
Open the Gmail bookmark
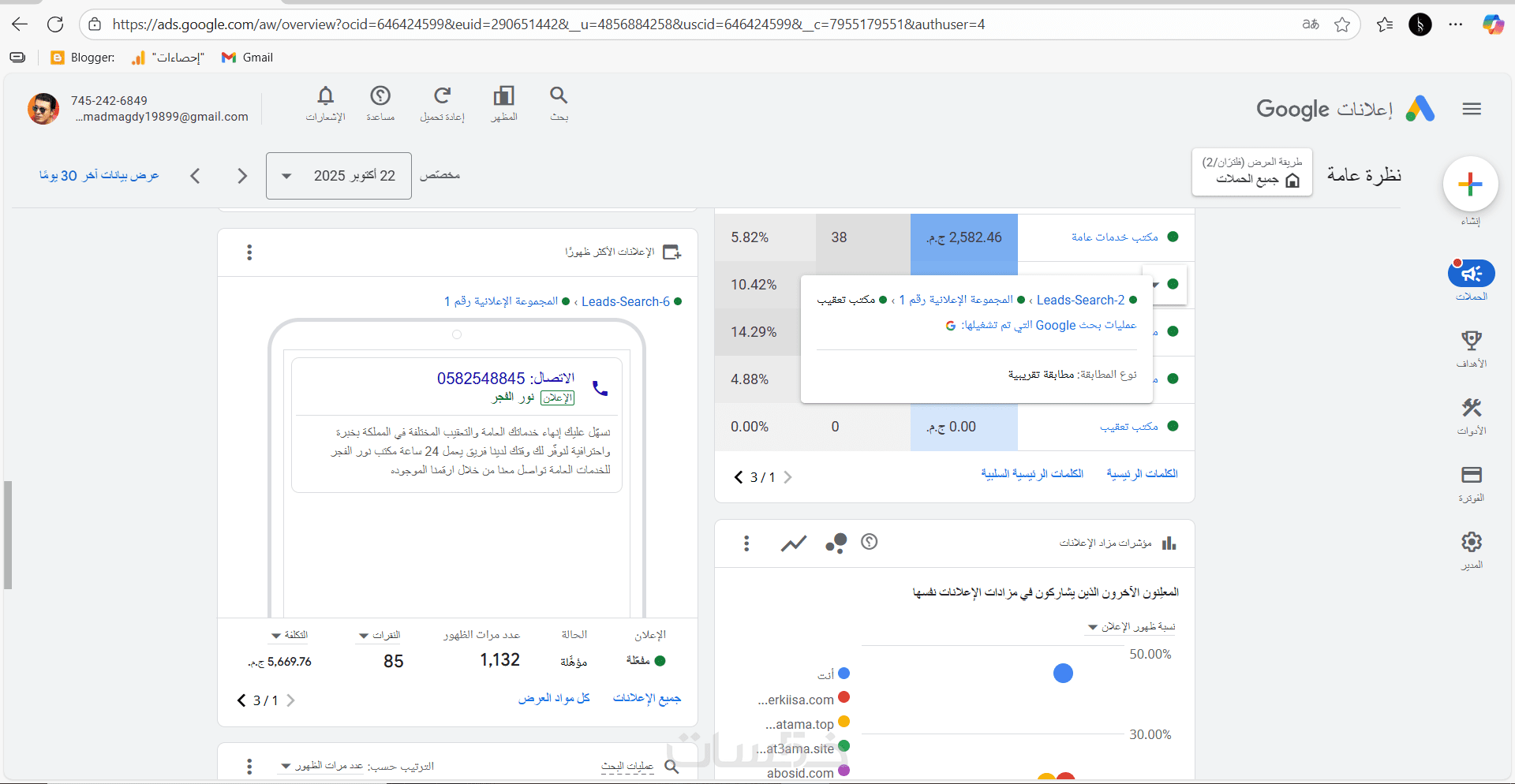[247, 58]
